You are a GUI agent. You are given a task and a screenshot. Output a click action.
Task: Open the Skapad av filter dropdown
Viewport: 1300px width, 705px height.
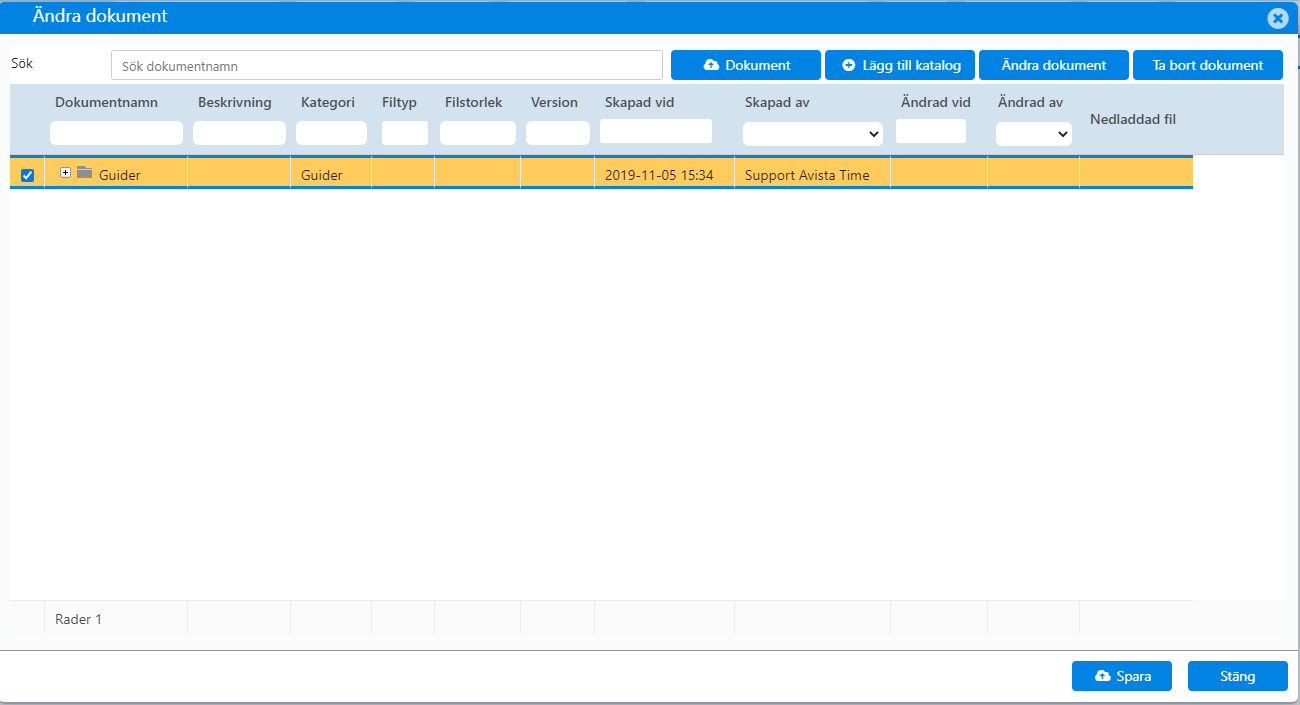pos(813,134)
